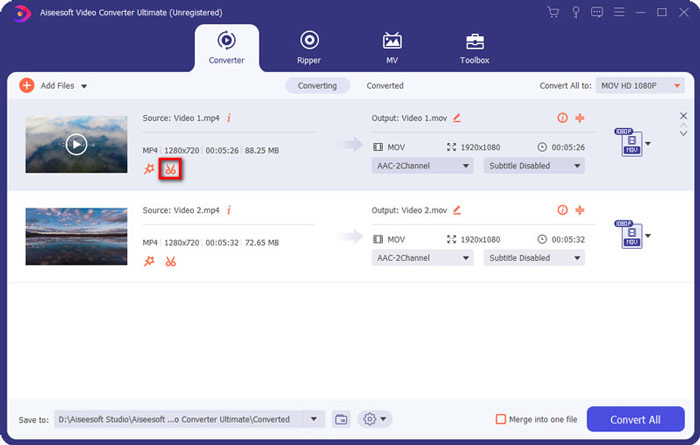Open the Toolbox tab

[475, 48]
